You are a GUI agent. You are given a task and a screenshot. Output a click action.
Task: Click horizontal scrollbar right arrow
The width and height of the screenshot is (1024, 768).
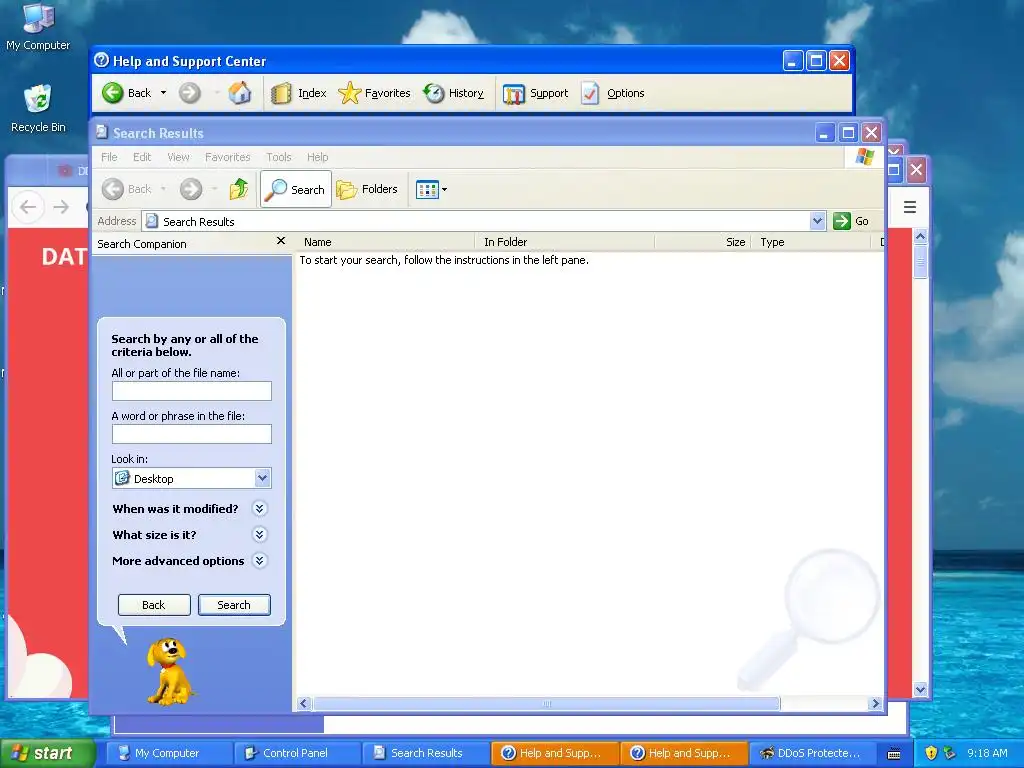[875, 704]
